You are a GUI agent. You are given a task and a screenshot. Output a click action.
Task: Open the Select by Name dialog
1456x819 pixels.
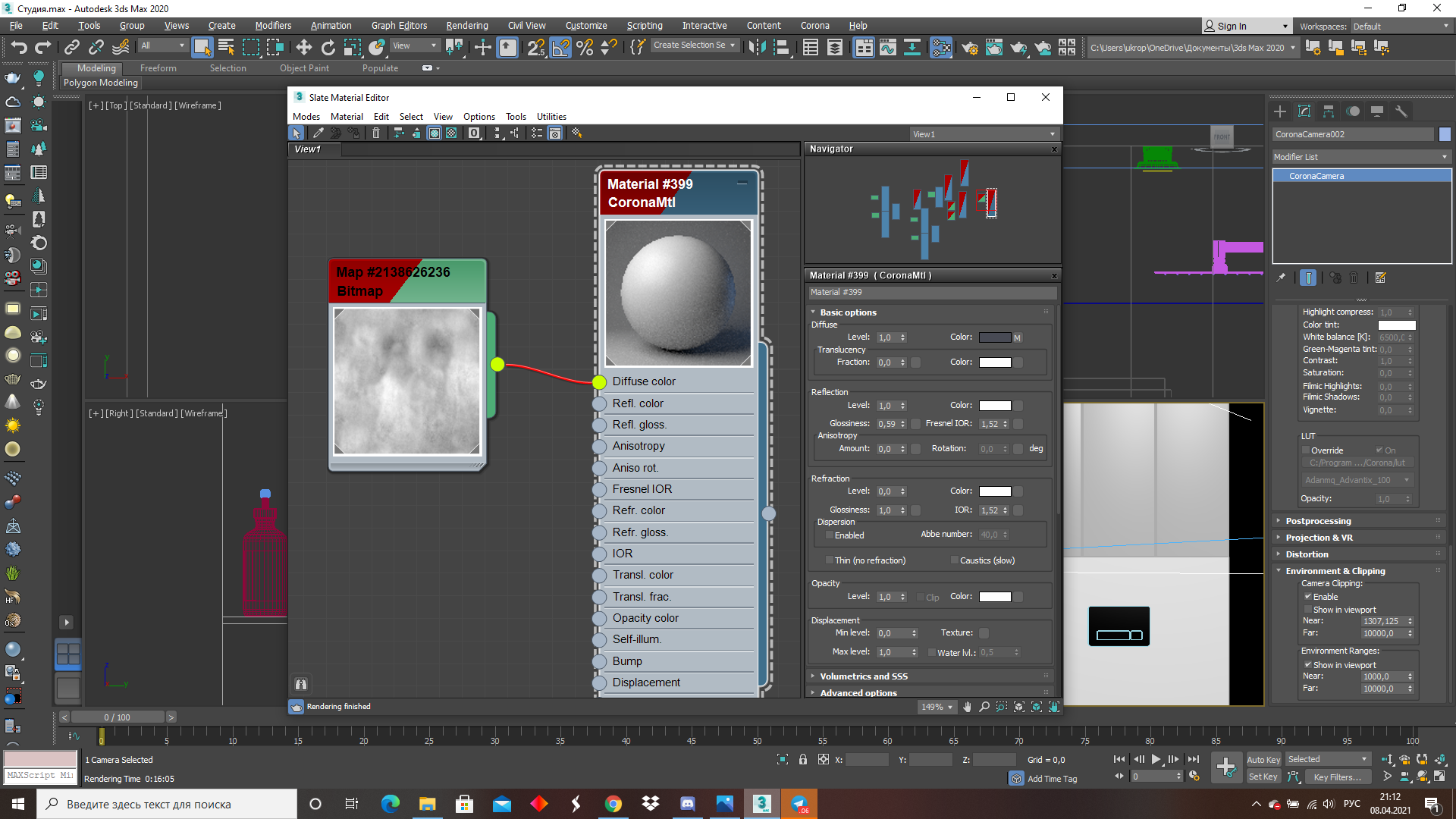click(x=226, y=47)
